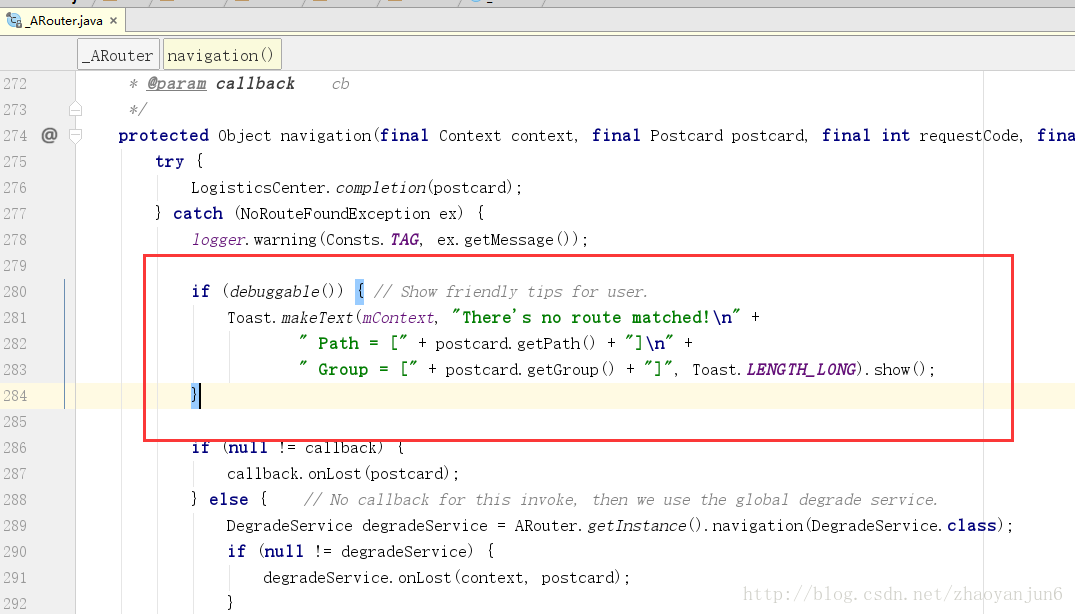The width and height of the screenshot is (1075, 614).
Task: Click the makeText method on line 281
Action: 317,318
